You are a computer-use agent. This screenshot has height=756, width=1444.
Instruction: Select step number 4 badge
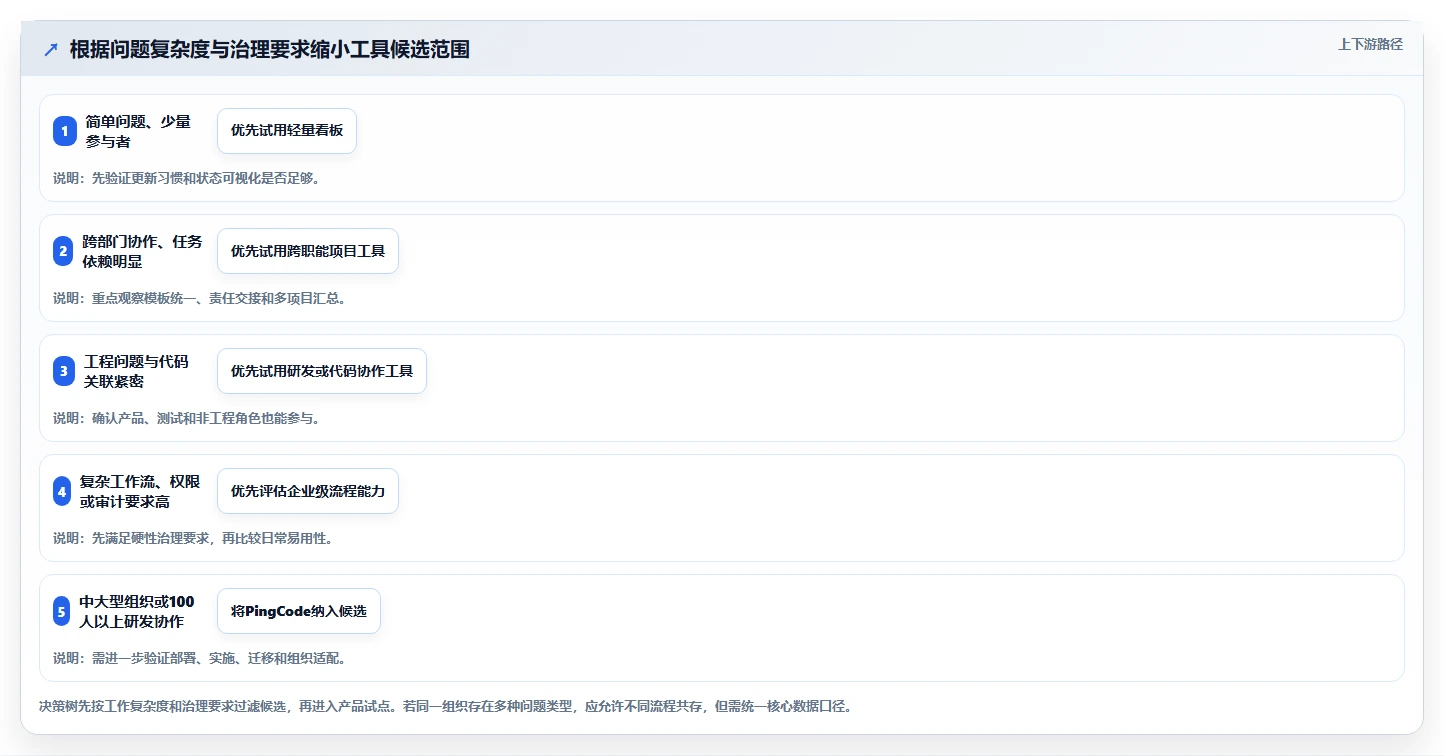[x=63, y=491]
